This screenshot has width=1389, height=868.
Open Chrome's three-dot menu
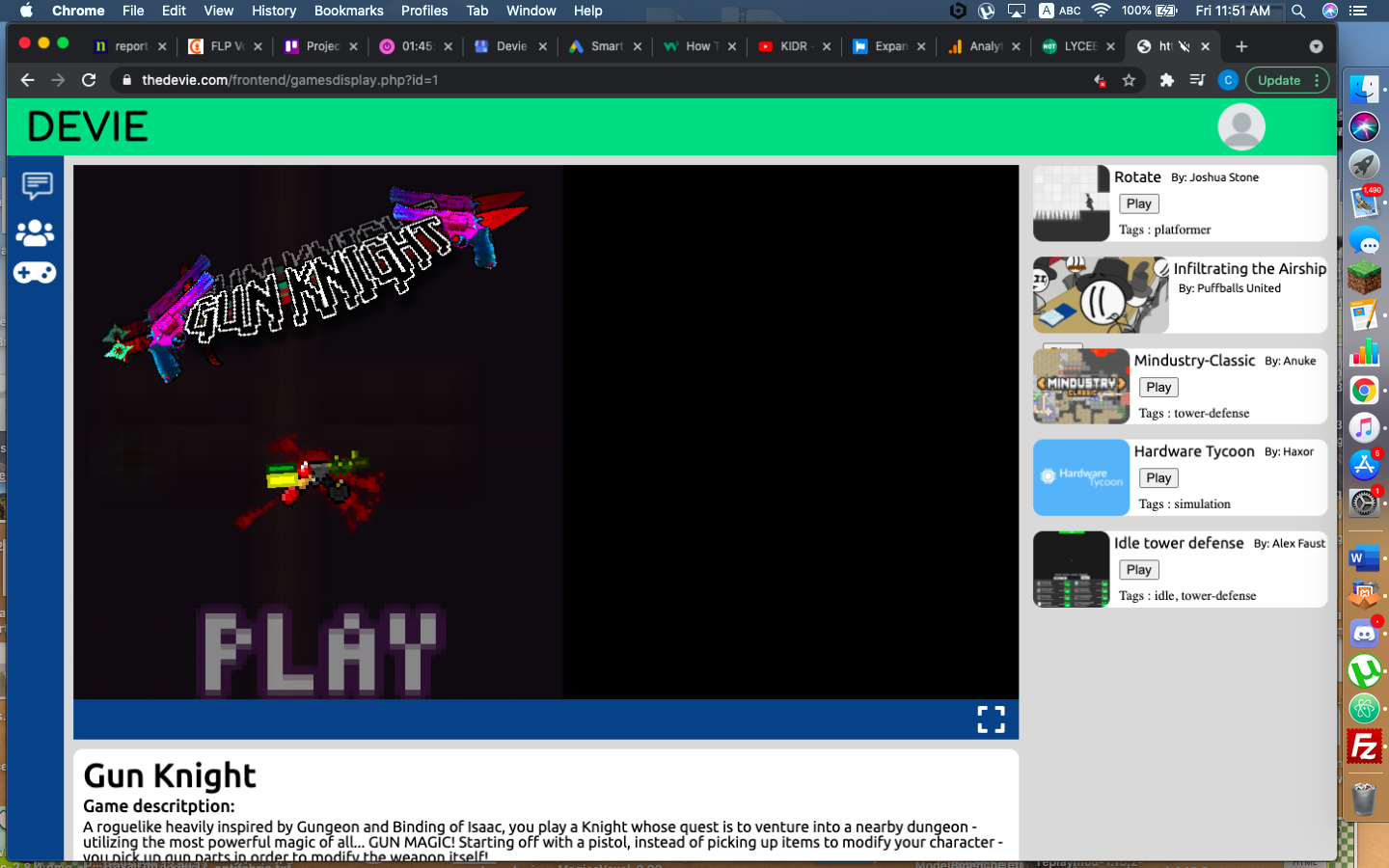tap(1317, 80)
